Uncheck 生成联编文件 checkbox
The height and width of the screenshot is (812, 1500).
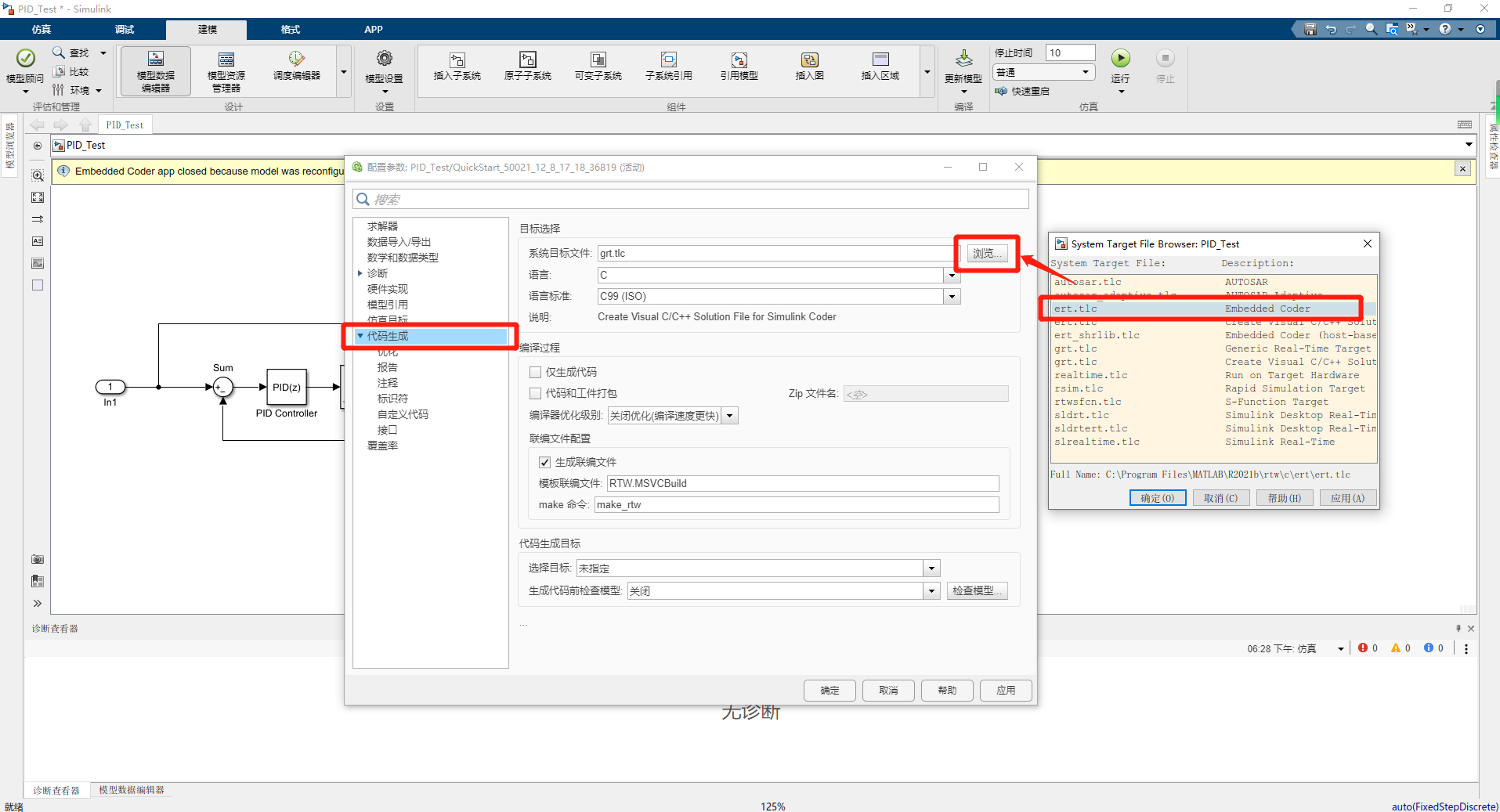pos(544,462)
